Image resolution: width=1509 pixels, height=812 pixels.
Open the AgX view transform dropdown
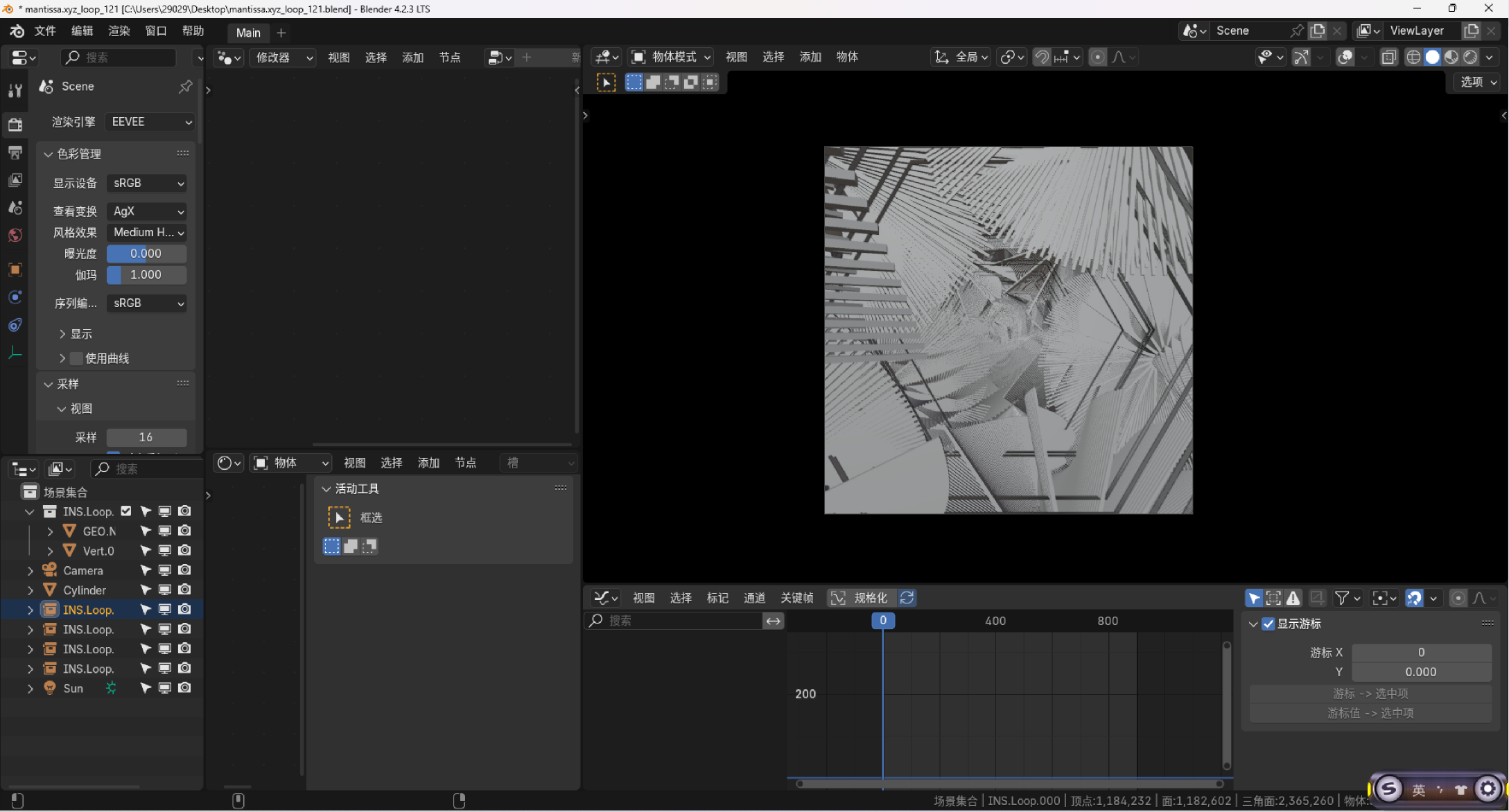click(147, 211)
